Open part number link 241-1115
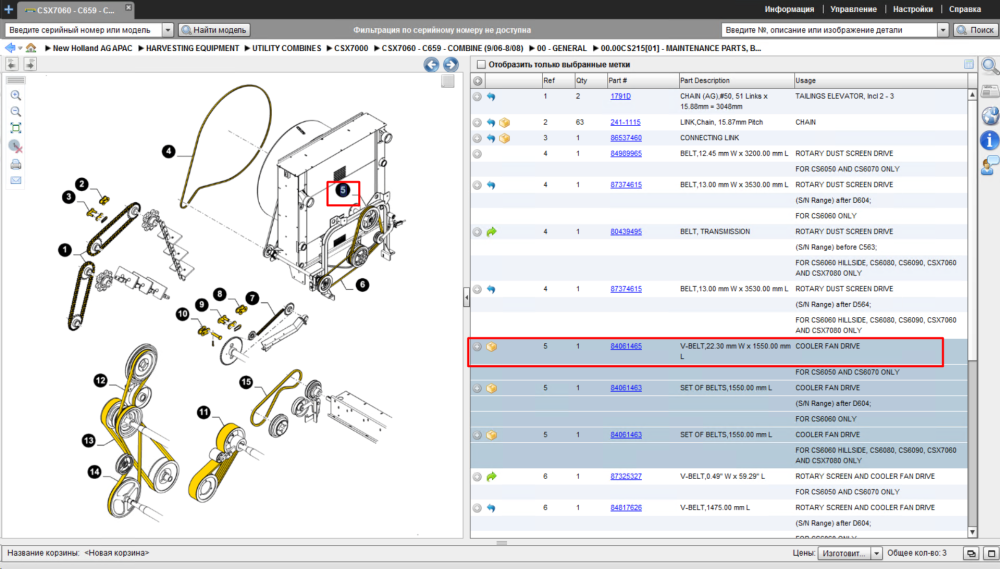Image resolution: width=1000 pixels, height=569 pixels. [x=625, y=122]
